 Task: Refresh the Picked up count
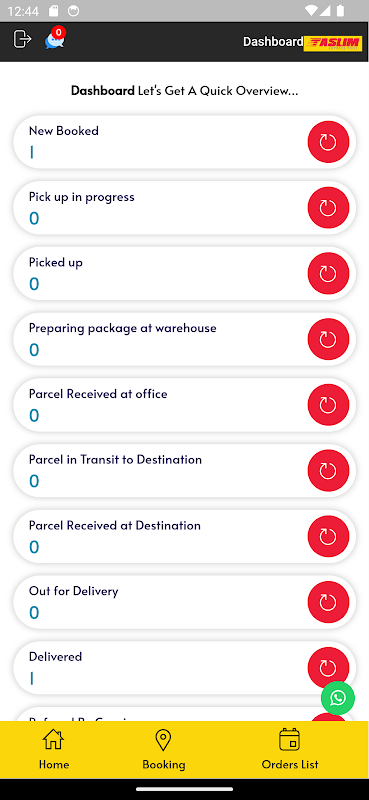[328, 273]
